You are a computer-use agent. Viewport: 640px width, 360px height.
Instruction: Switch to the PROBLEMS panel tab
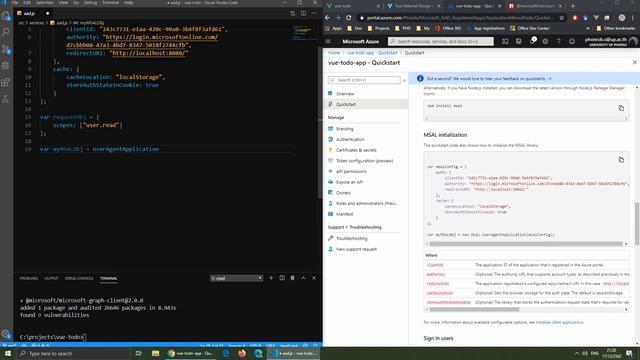click(29, 278)
